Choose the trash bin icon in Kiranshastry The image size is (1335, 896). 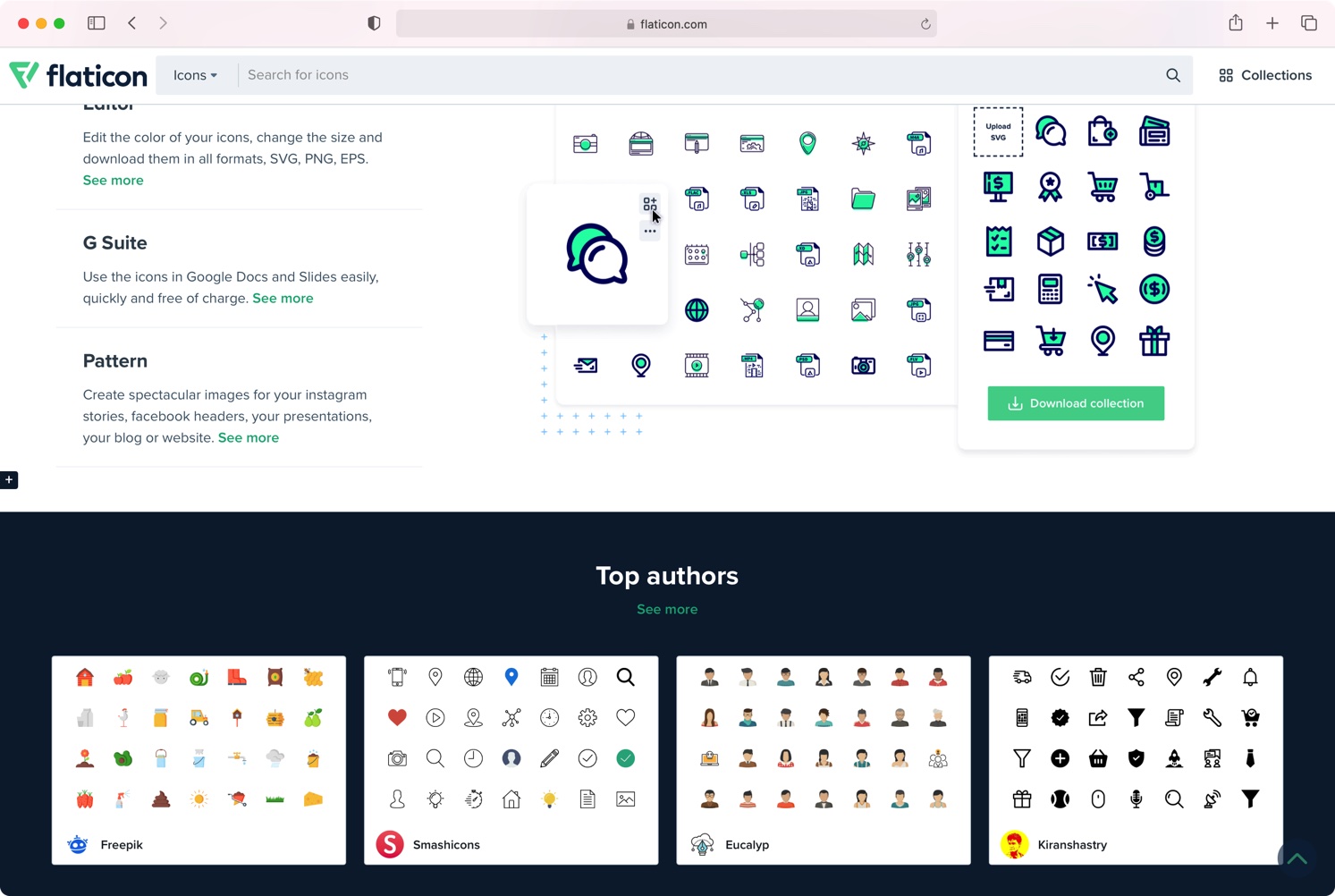coord(1098,677)
